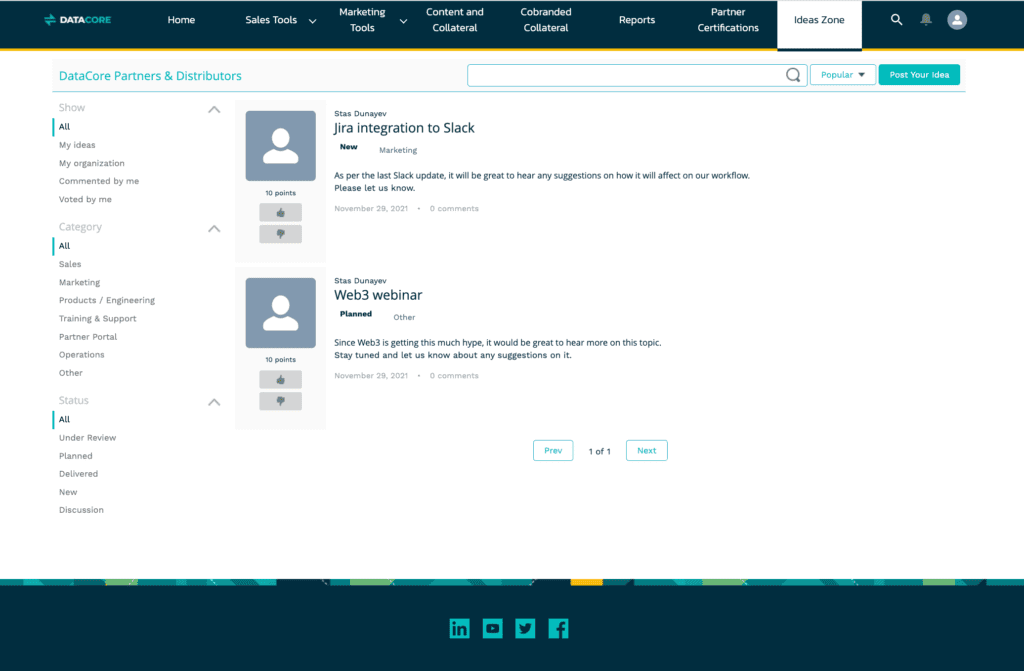Open the comments count of the Jira idea

(x=454, y=208)
